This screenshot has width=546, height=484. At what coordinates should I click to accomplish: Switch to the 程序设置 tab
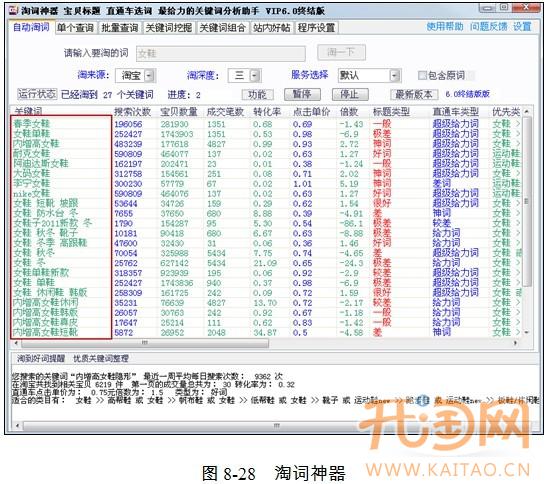[317, 28]
